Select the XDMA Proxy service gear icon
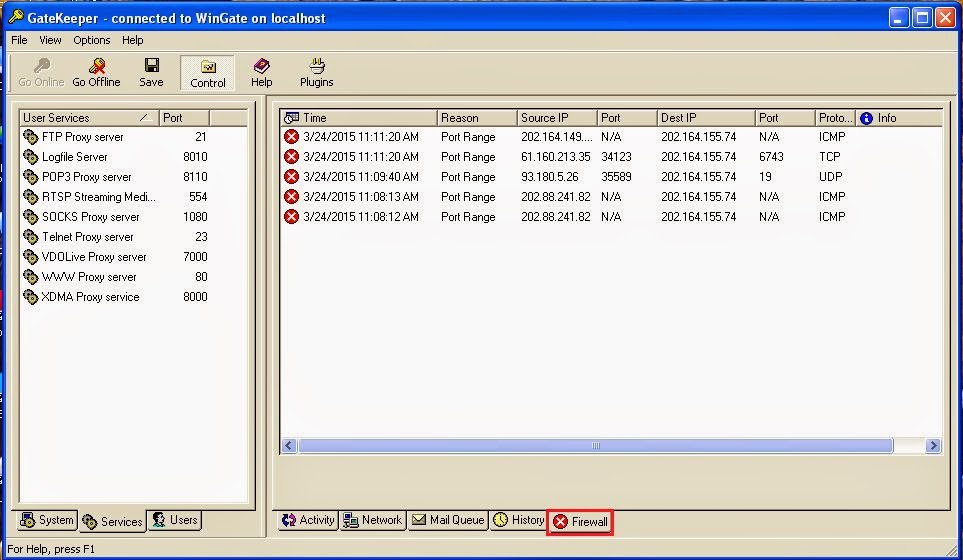The height and width of the screenshot is (560, 963). click(31, 297)
